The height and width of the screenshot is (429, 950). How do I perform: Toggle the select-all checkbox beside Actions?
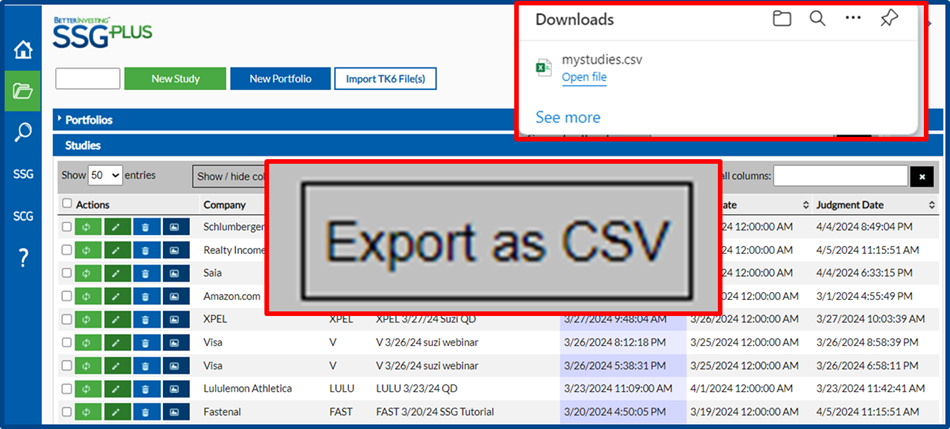pos(67,204)
